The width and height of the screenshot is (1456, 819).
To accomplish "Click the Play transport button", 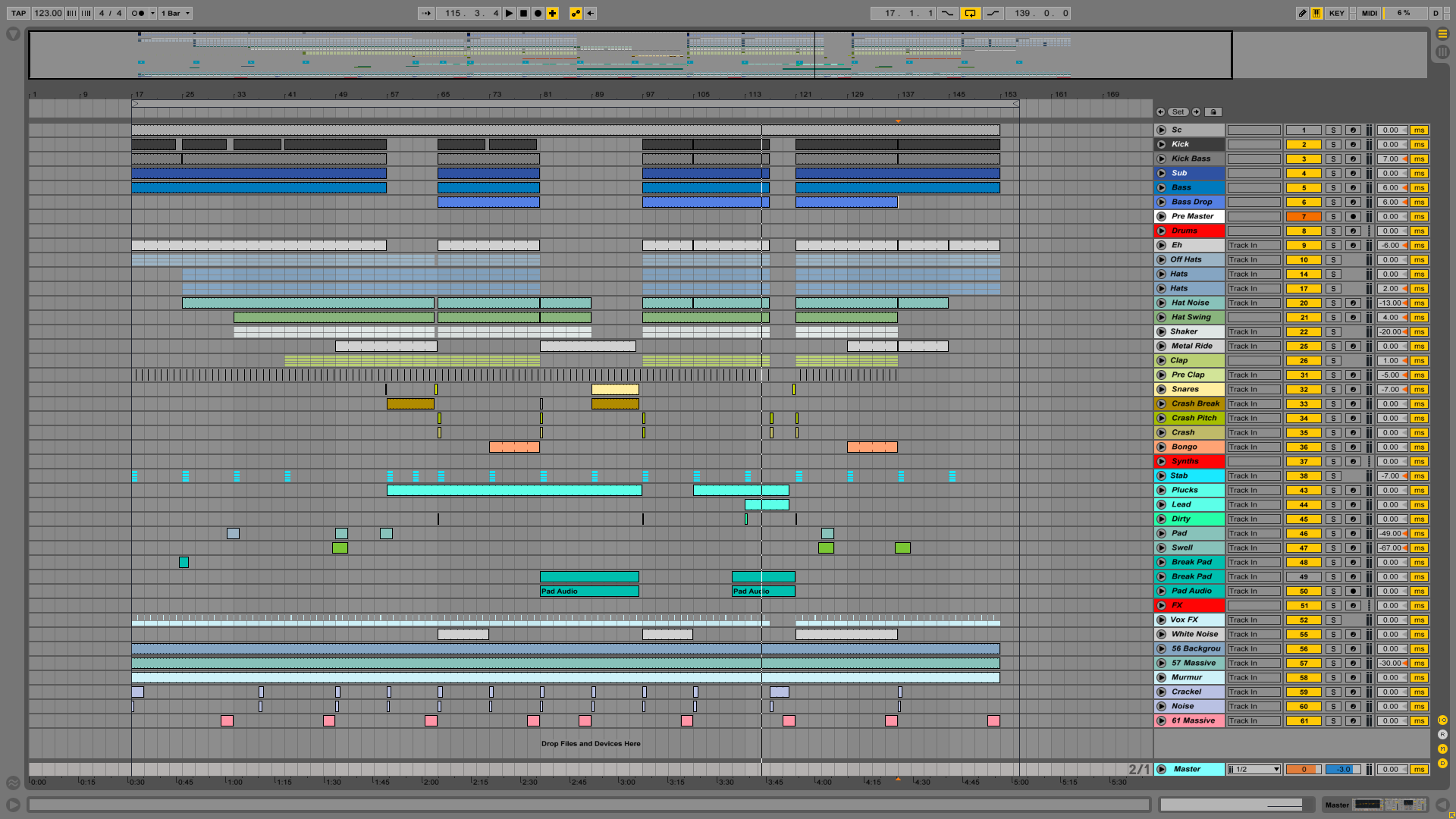I will (x=509, y=13).
